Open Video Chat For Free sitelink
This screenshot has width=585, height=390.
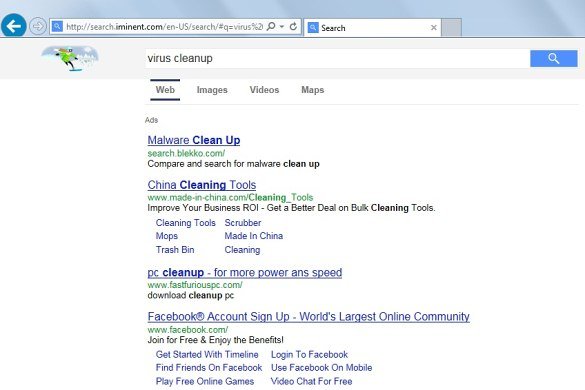(x=312, y=381)
